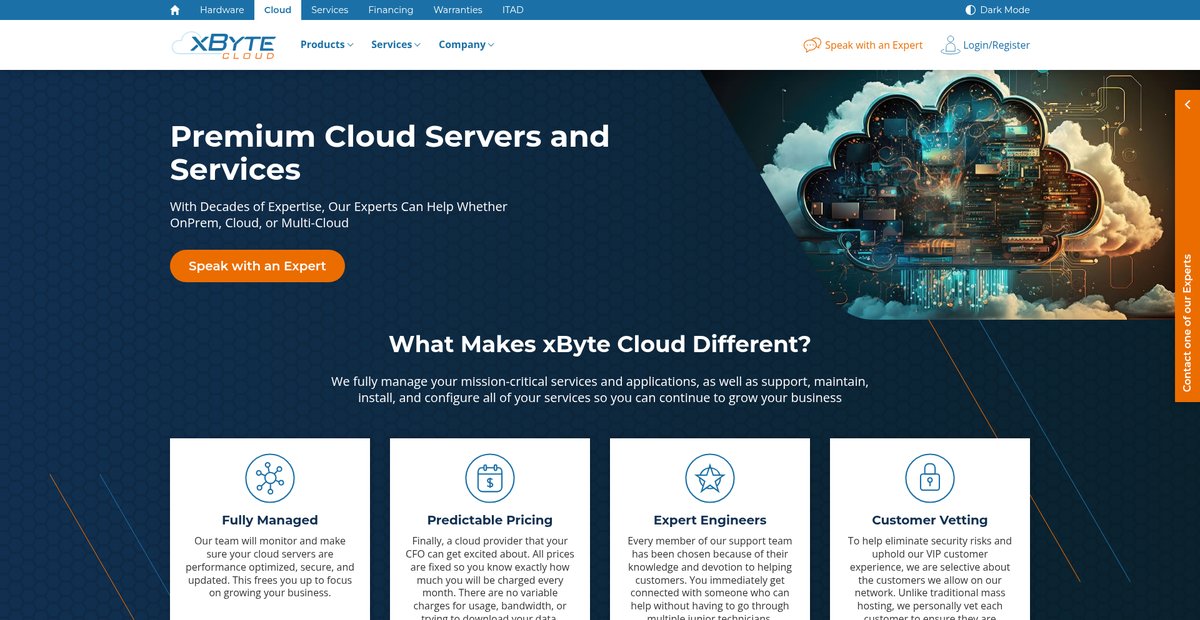
Task: Open Contact one of our Experts side tab
Action: click(x=1187, y=323)
